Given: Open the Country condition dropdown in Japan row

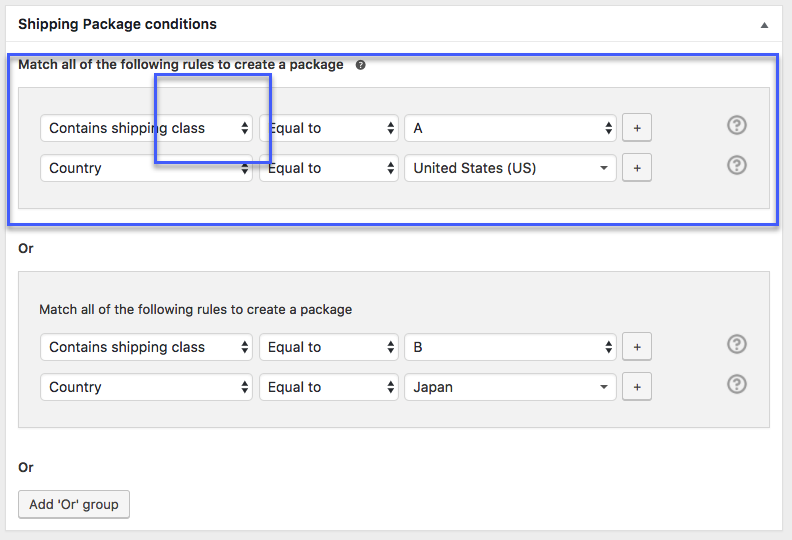Looking at the screenshot, I should pyautogui.click(x=146, y=387).
